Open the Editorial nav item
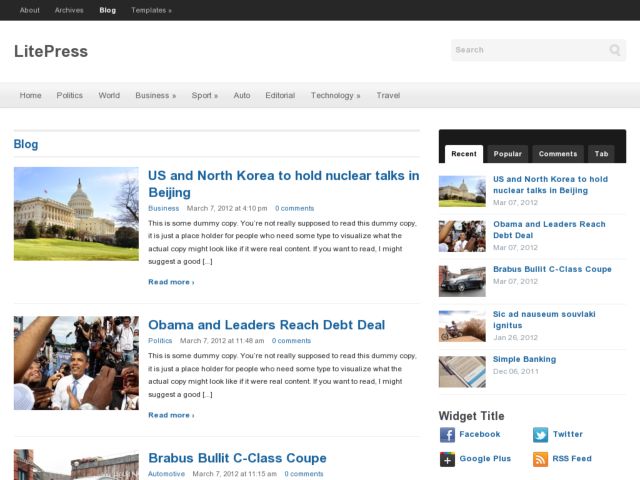640x480 pixels. pos(280,96)
